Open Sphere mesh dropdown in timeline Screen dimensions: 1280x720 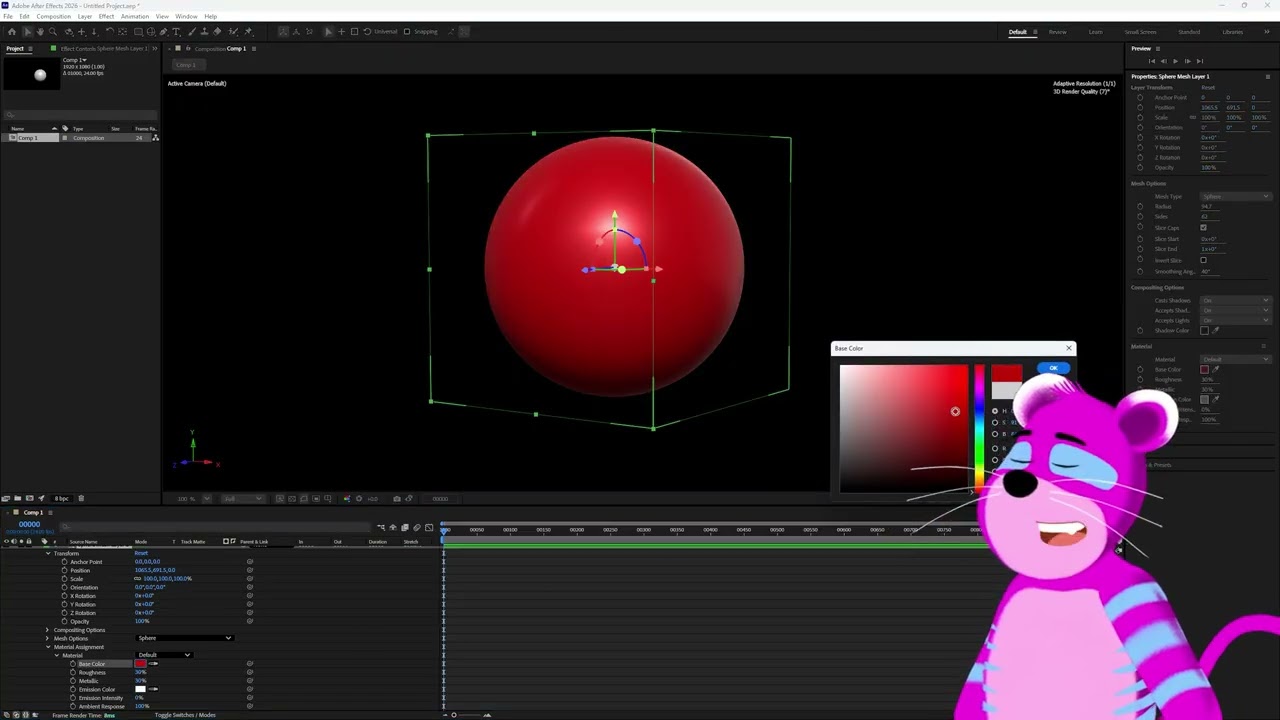pyautogui.click(x=185, y=638)
